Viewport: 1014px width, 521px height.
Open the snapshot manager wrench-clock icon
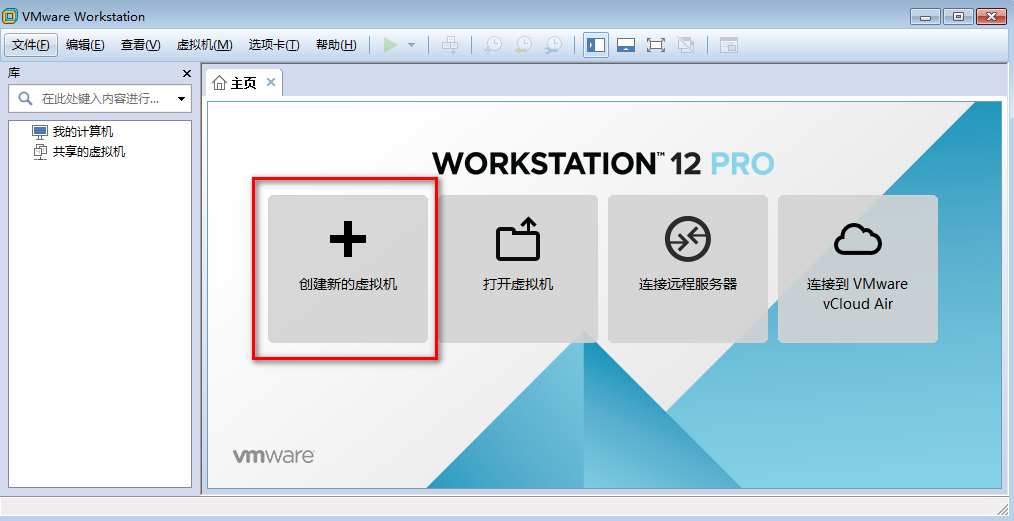[553, 45]
